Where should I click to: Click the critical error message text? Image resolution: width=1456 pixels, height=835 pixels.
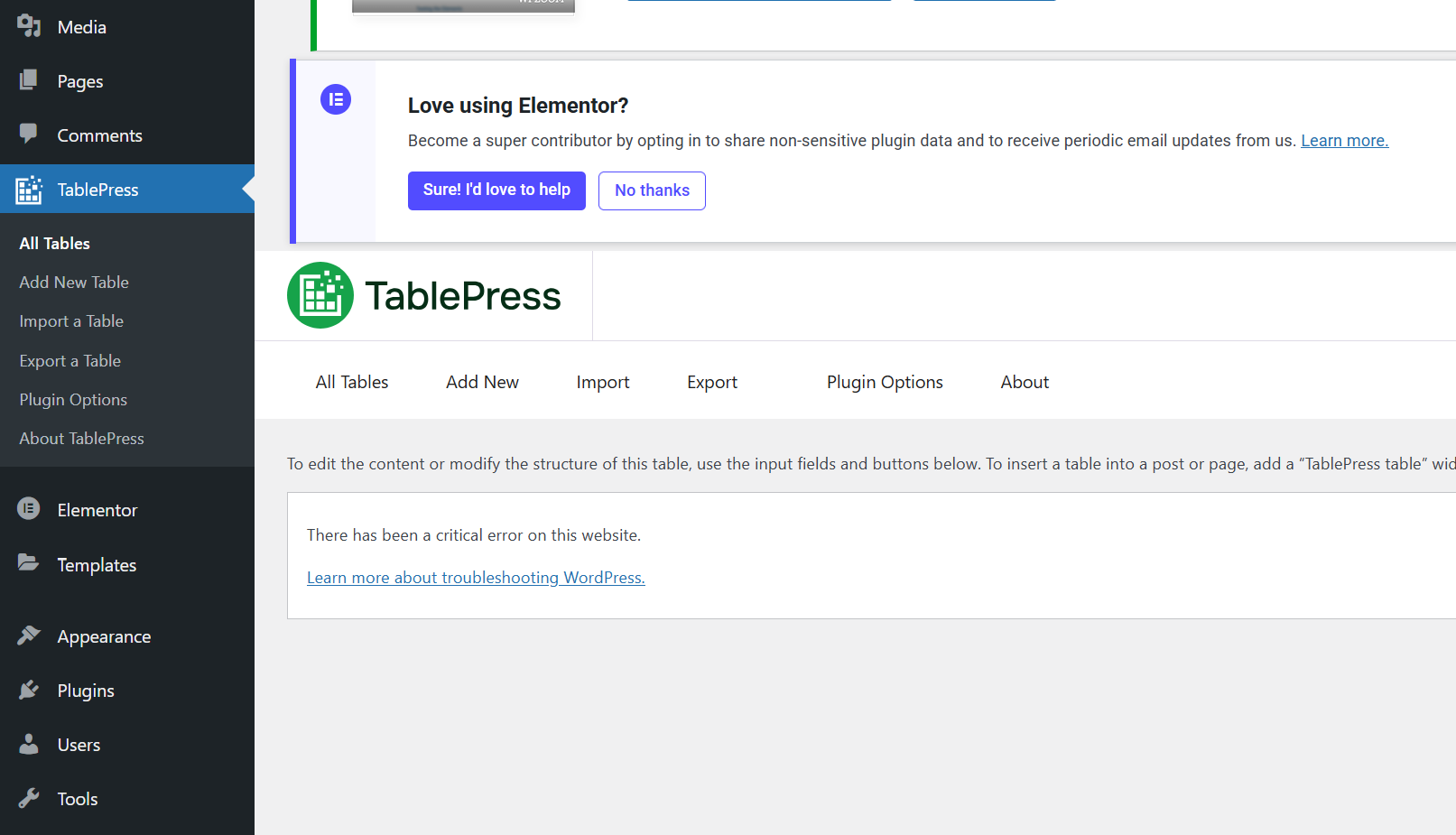click(x=474, y=535)
